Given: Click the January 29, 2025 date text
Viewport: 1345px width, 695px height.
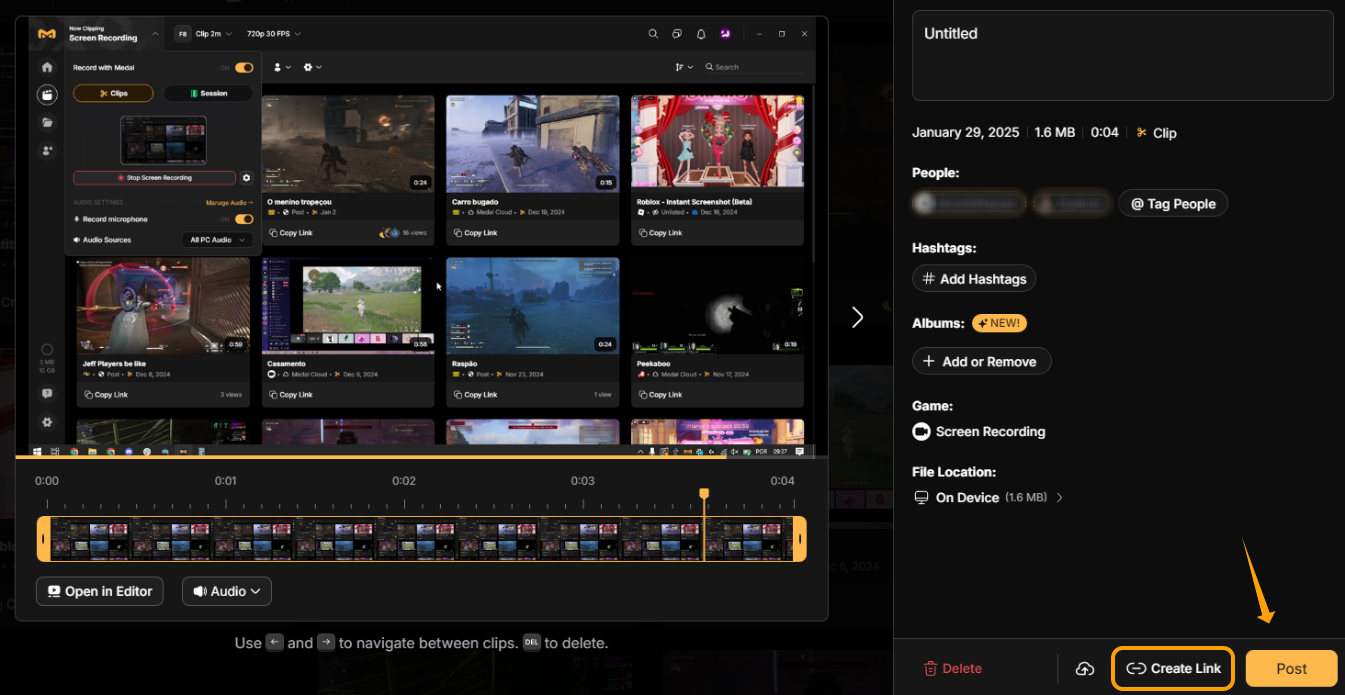Looking at the screenshot, I should pyautogui.click(x=965, y=133).
